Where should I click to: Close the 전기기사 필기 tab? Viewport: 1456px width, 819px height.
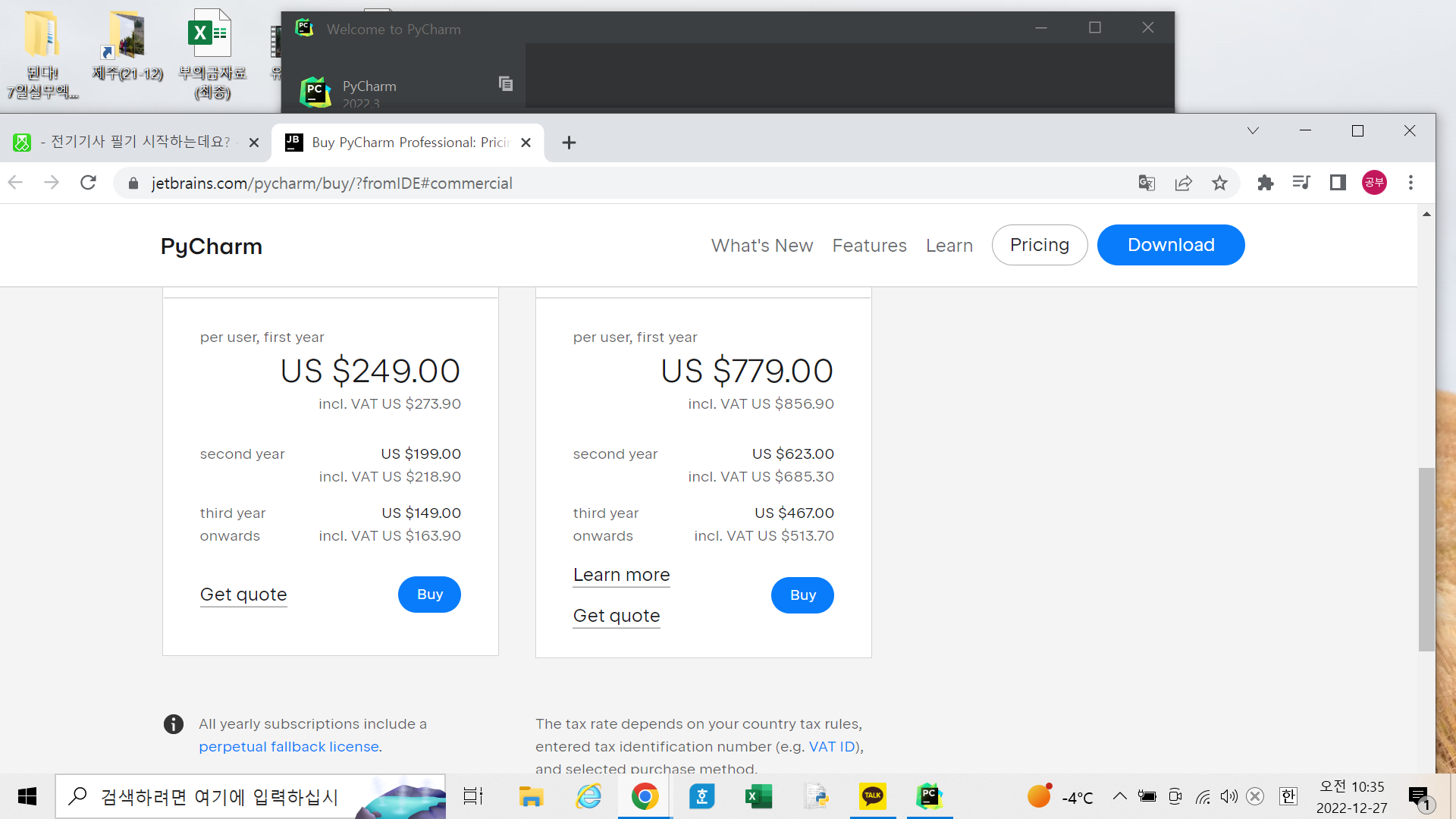[x=254, y=143]
